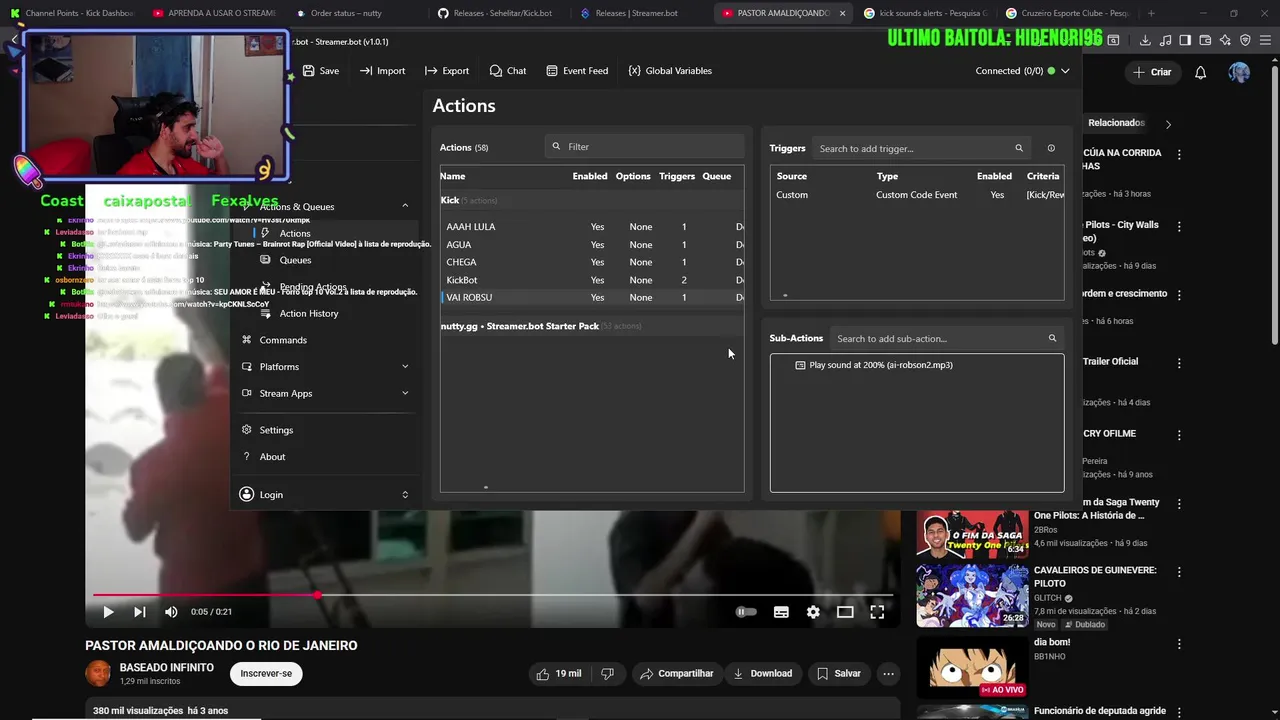Image resolution: width=1280 pixels, height=720 pixels.
Task: Click the info icon beside trigger search
Action: pos(1051,148)
